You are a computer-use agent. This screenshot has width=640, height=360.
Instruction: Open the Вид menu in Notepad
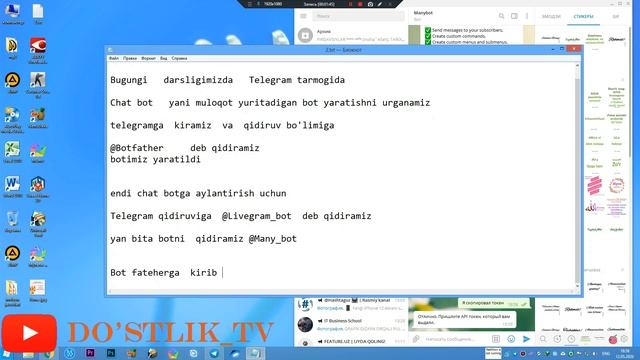[163, 58]
